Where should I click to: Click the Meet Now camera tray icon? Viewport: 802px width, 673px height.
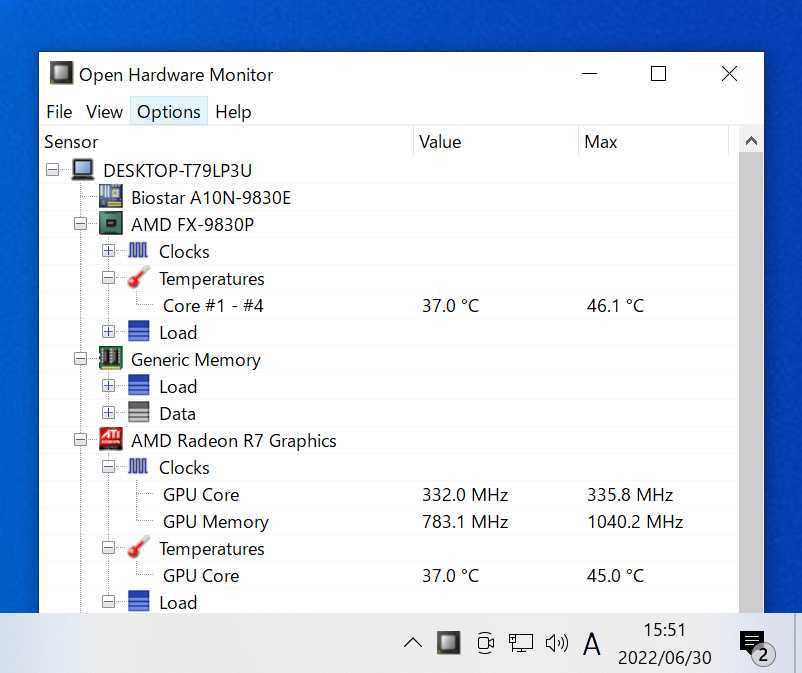click(485, 643)
